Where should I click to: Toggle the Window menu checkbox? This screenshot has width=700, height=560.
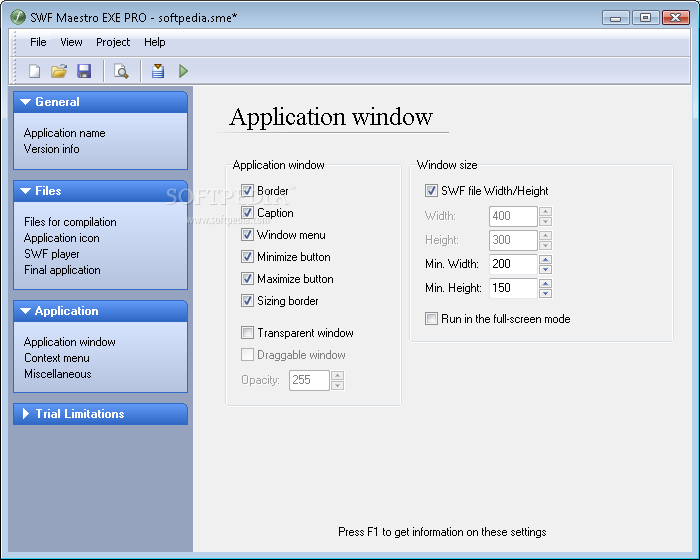247,234
